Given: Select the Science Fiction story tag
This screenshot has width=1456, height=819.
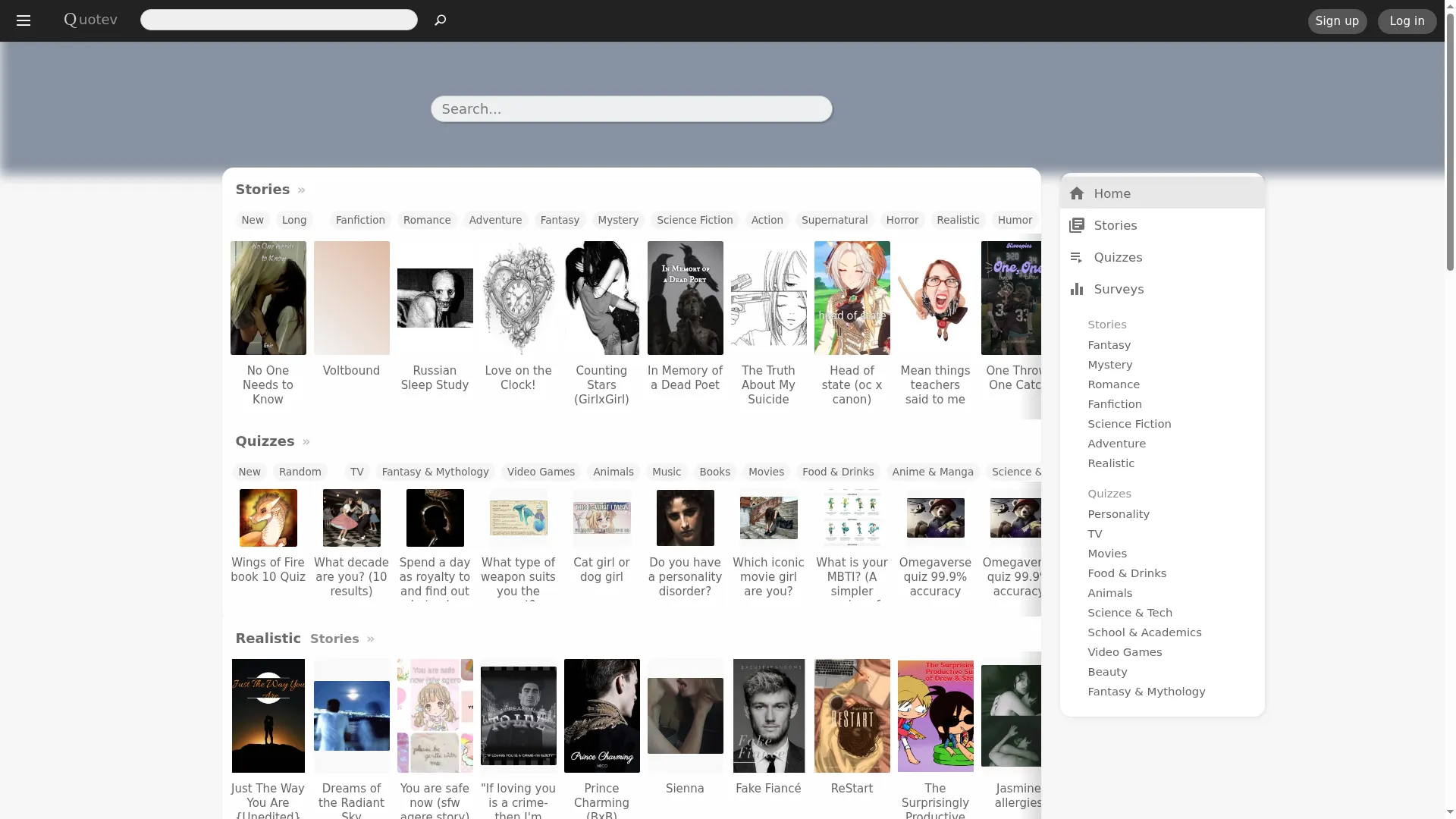Looking at the screenshot, I should point(695,220).
